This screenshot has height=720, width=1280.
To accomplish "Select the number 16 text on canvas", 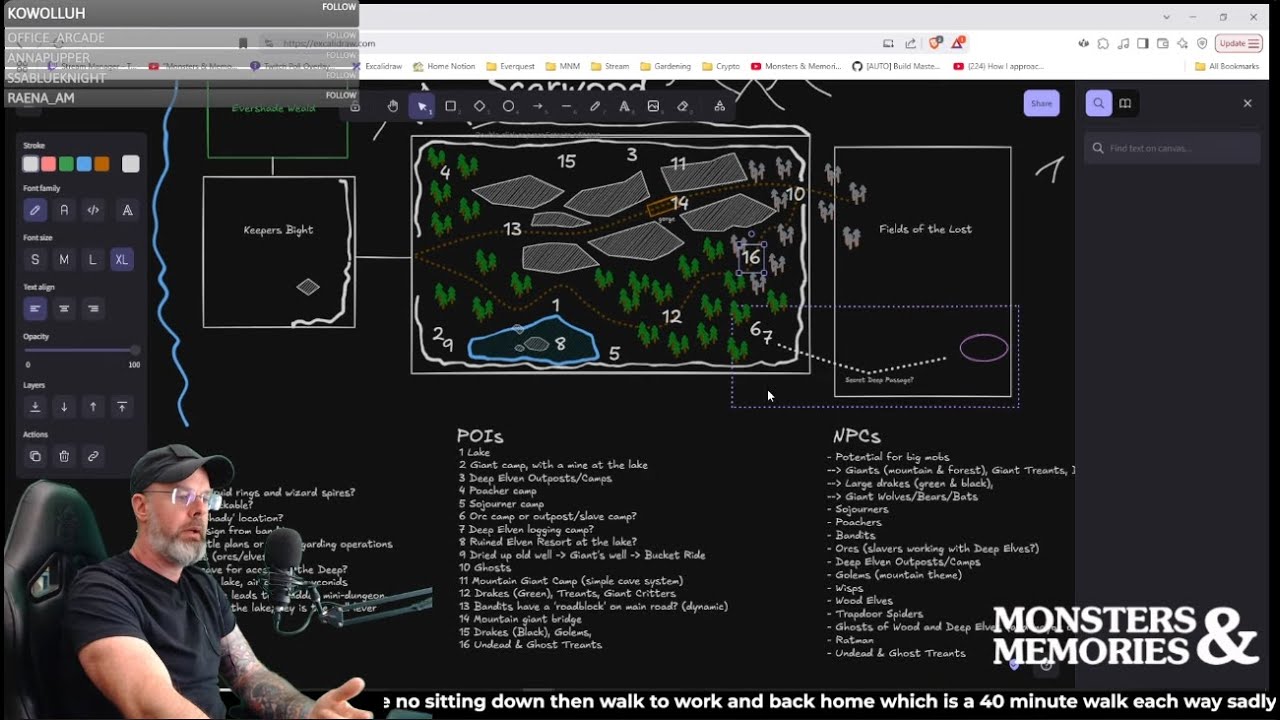I will tap(751, 257).
